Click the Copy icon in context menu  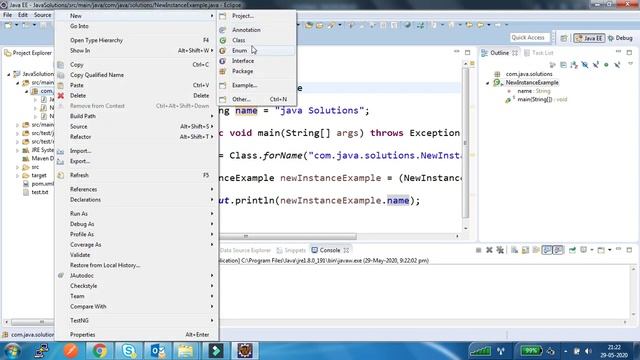tap(61, 64)
